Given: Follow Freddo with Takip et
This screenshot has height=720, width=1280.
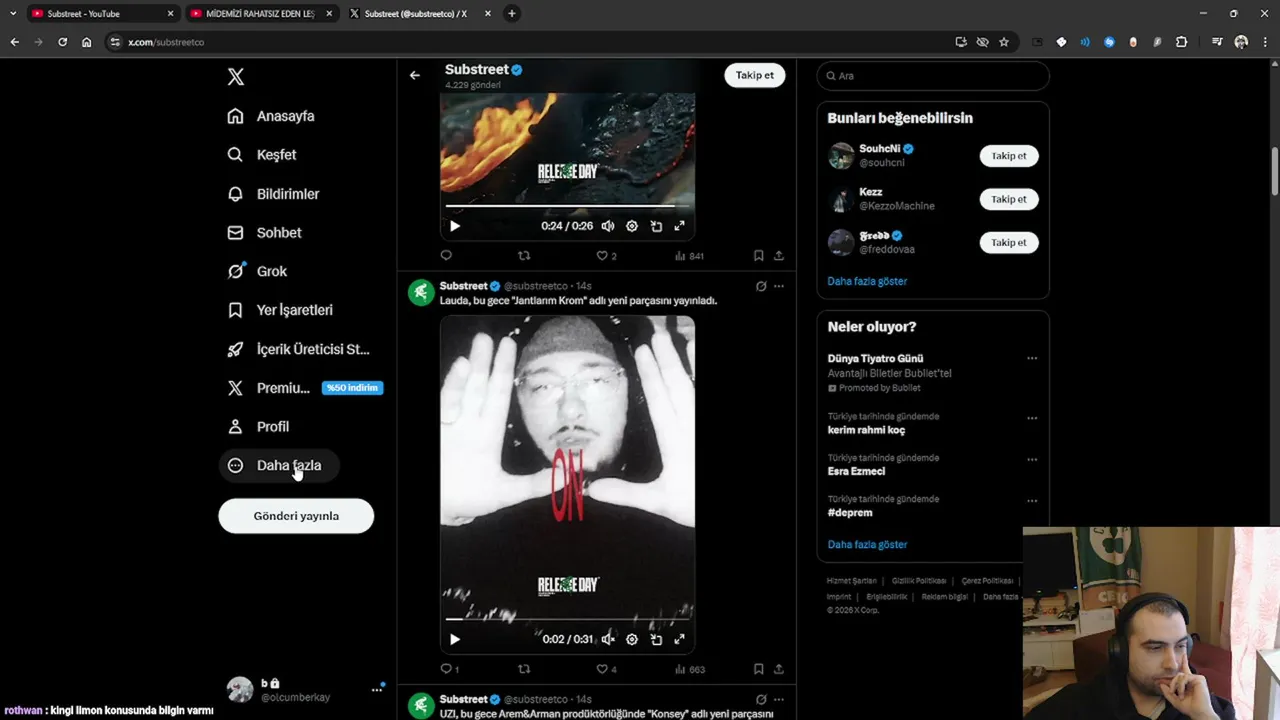Looking at the screenshot, I should point(1009,243).
